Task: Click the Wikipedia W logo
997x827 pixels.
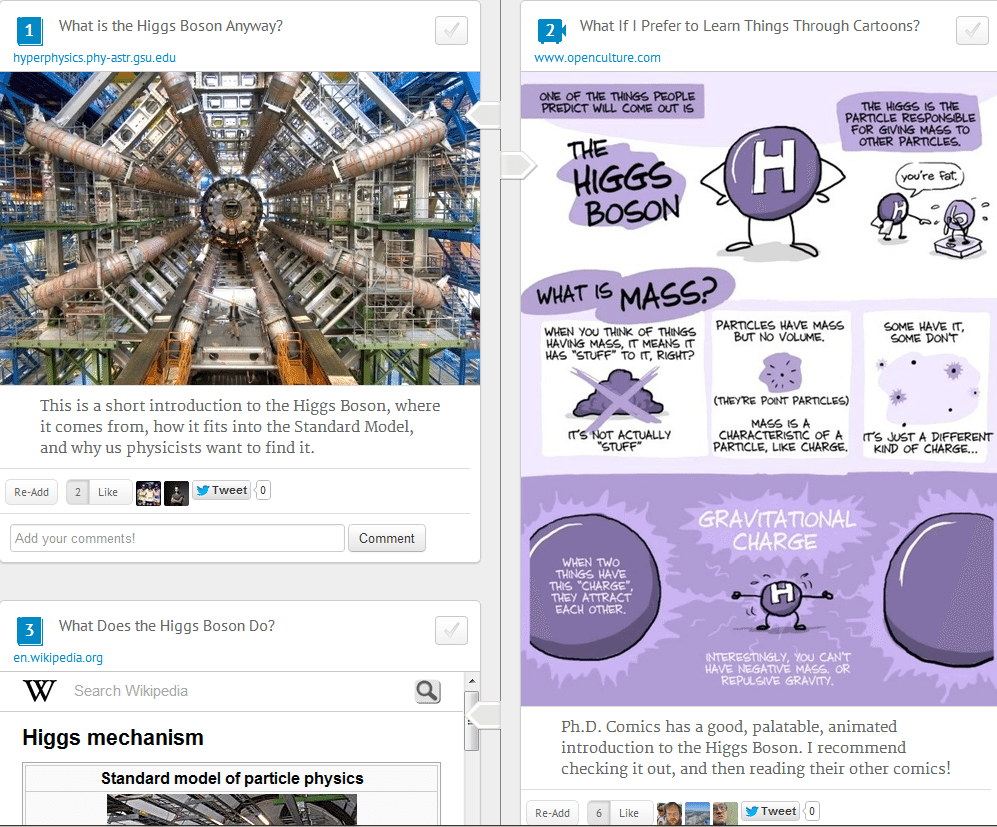Action: 39,690
